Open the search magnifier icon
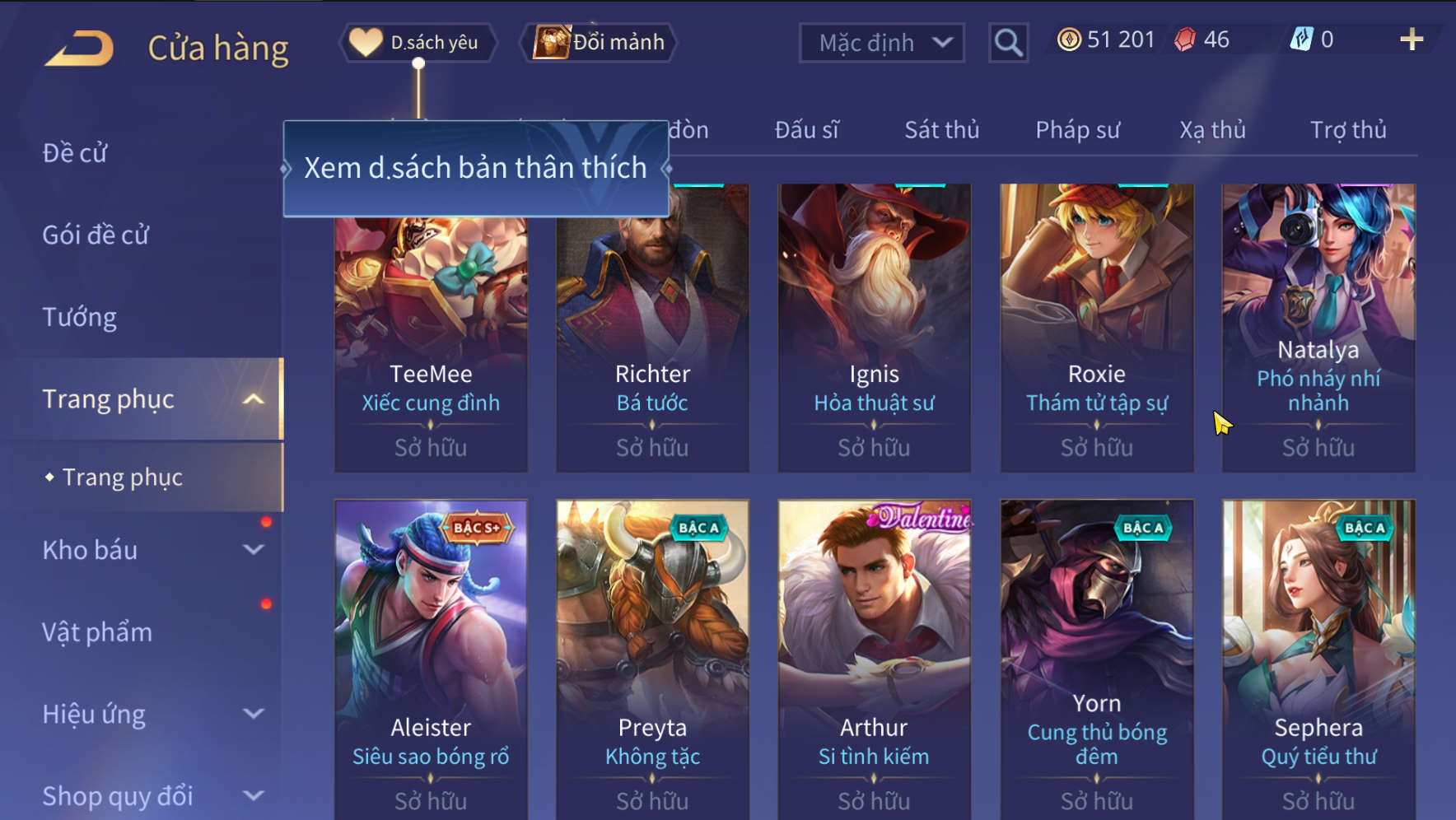 point(1008,42)
